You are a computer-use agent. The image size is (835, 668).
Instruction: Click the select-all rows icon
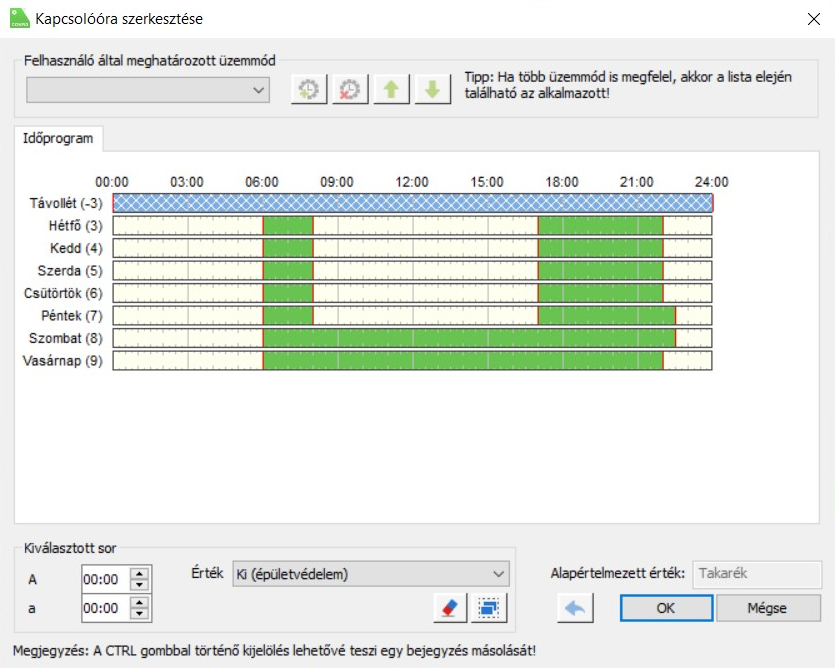tap(489, 608)
